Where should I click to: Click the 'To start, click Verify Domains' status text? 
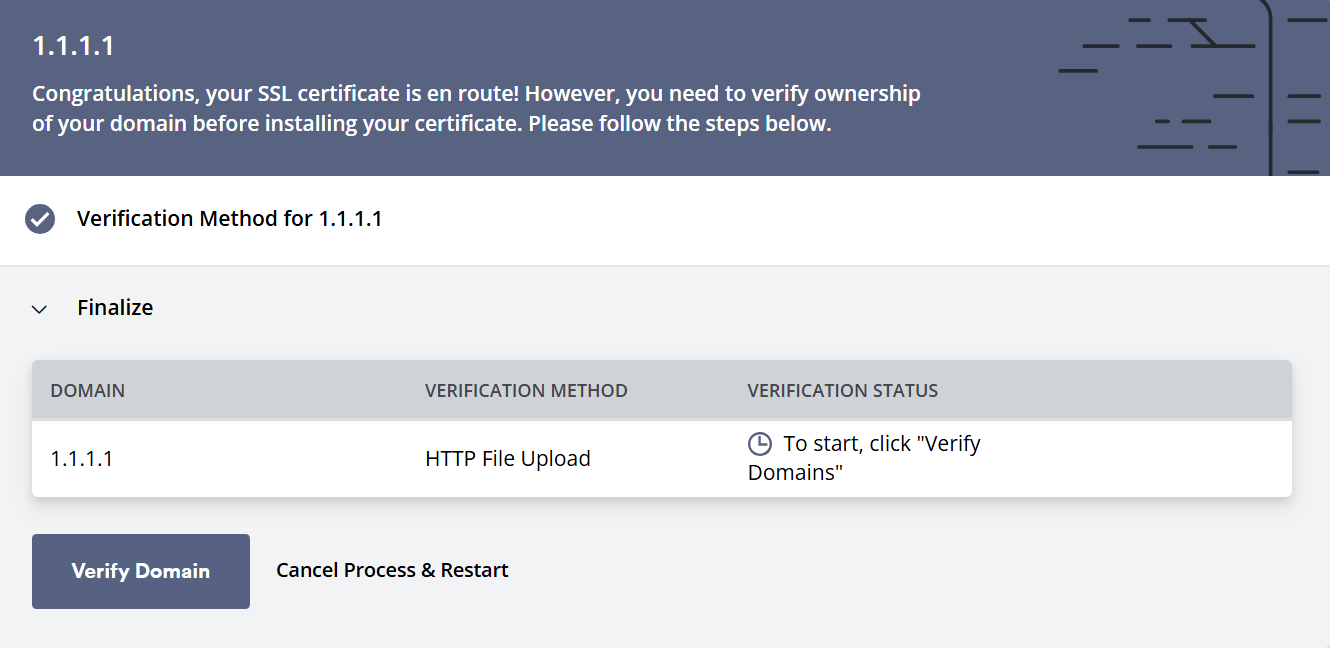point(881,444)
